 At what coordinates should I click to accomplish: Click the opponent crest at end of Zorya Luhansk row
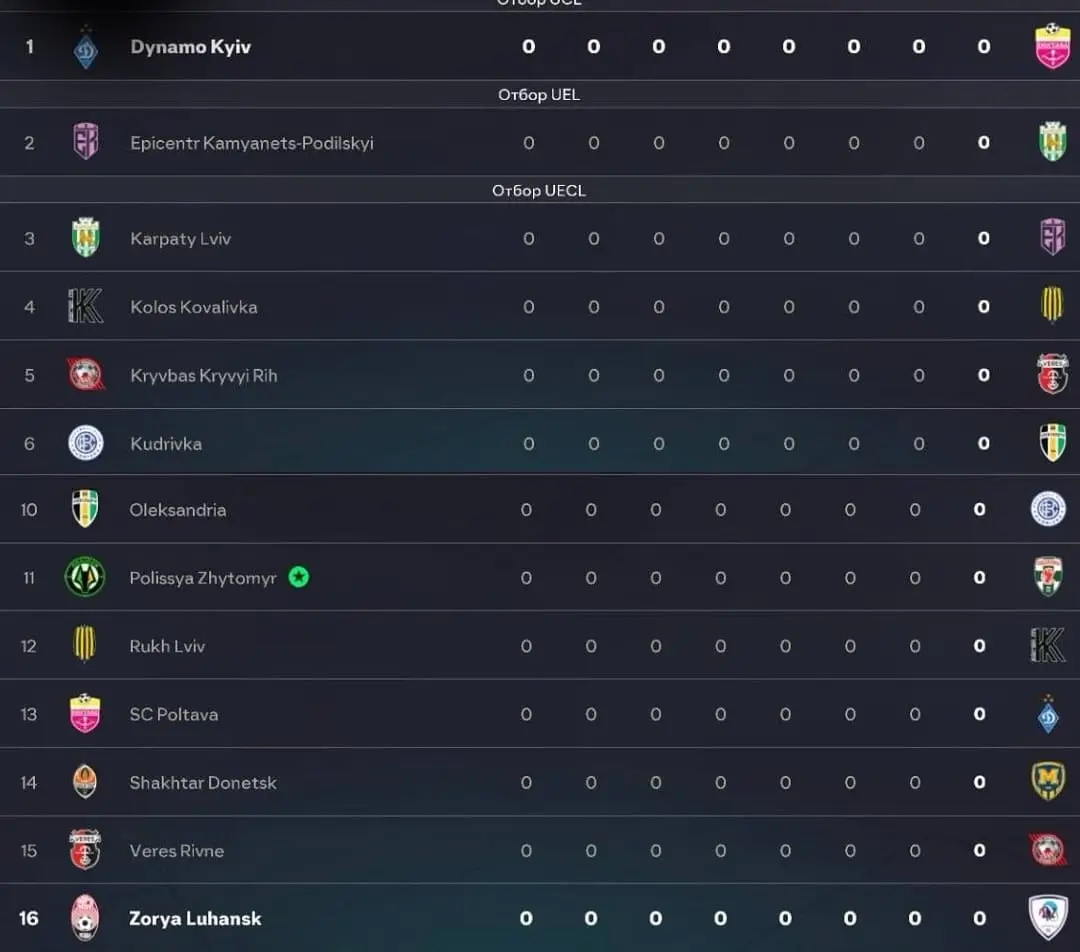[1048, 917]
